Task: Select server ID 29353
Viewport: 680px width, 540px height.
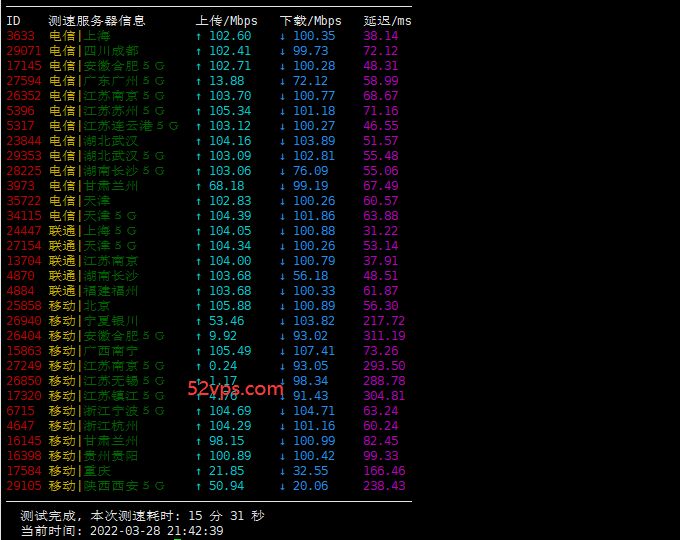Action: 24,156
